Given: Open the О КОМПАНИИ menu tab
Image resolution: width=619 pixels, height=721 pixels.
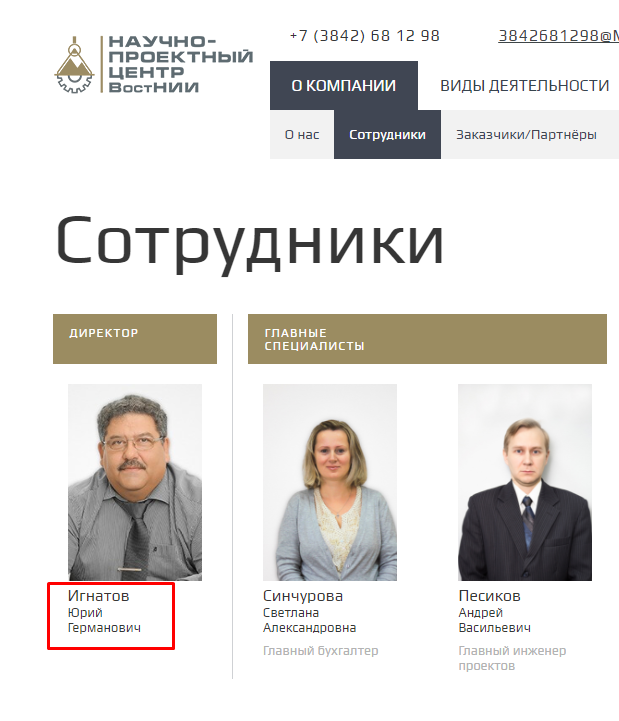Looking at the screenshot, I should click(x=344, y=86).
